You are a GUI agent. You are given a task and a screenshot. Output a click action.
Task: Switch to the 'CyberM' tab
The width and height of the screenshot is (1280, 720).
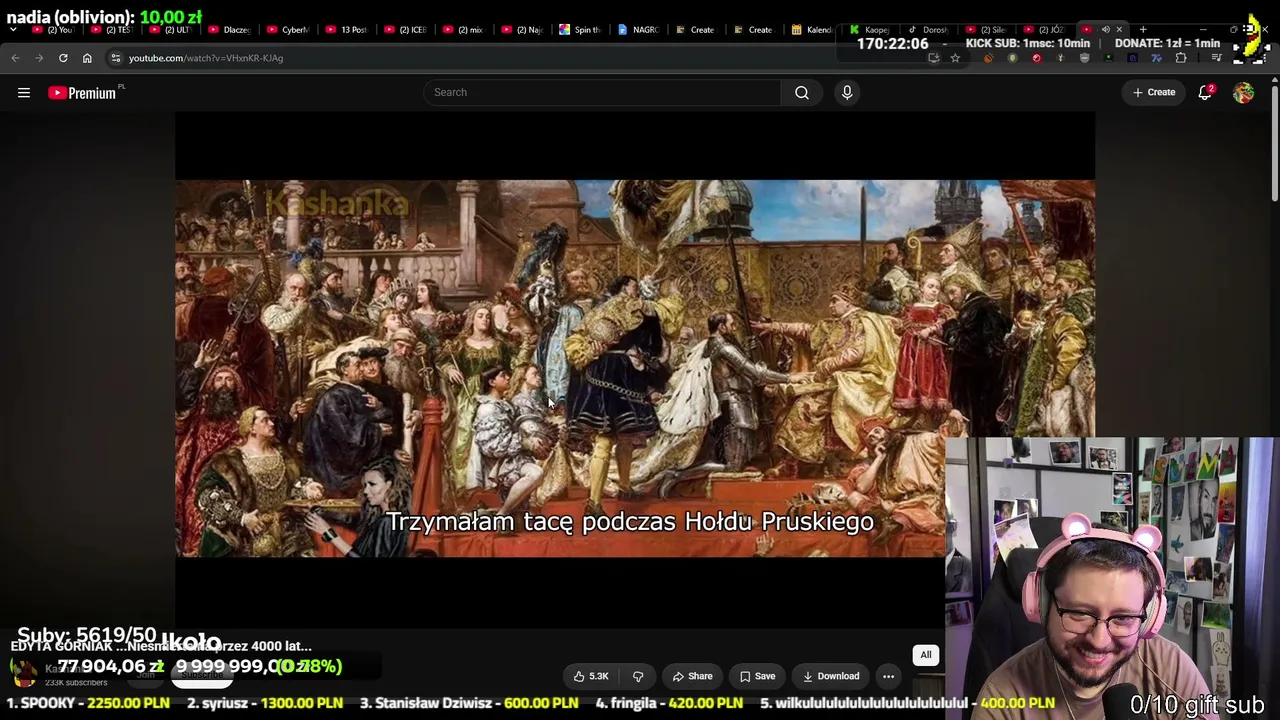(x=289, y=30)
